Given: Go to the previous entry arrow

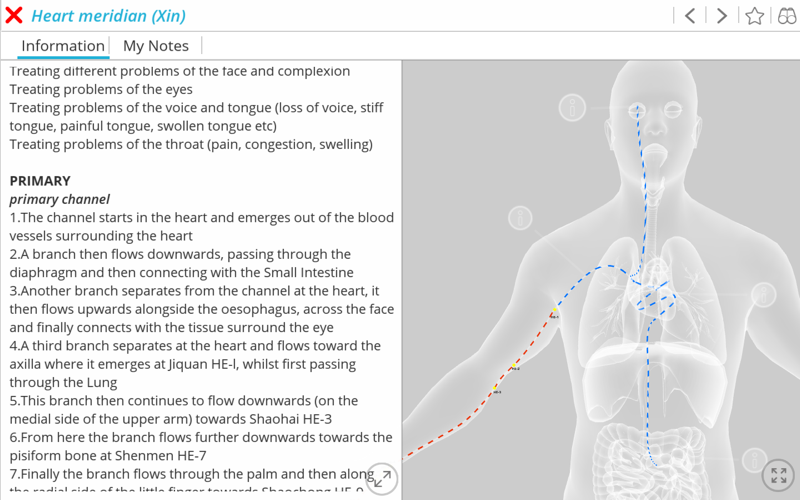Looking at the screenshot, I should pyautogui.click(x=690, y=16).
